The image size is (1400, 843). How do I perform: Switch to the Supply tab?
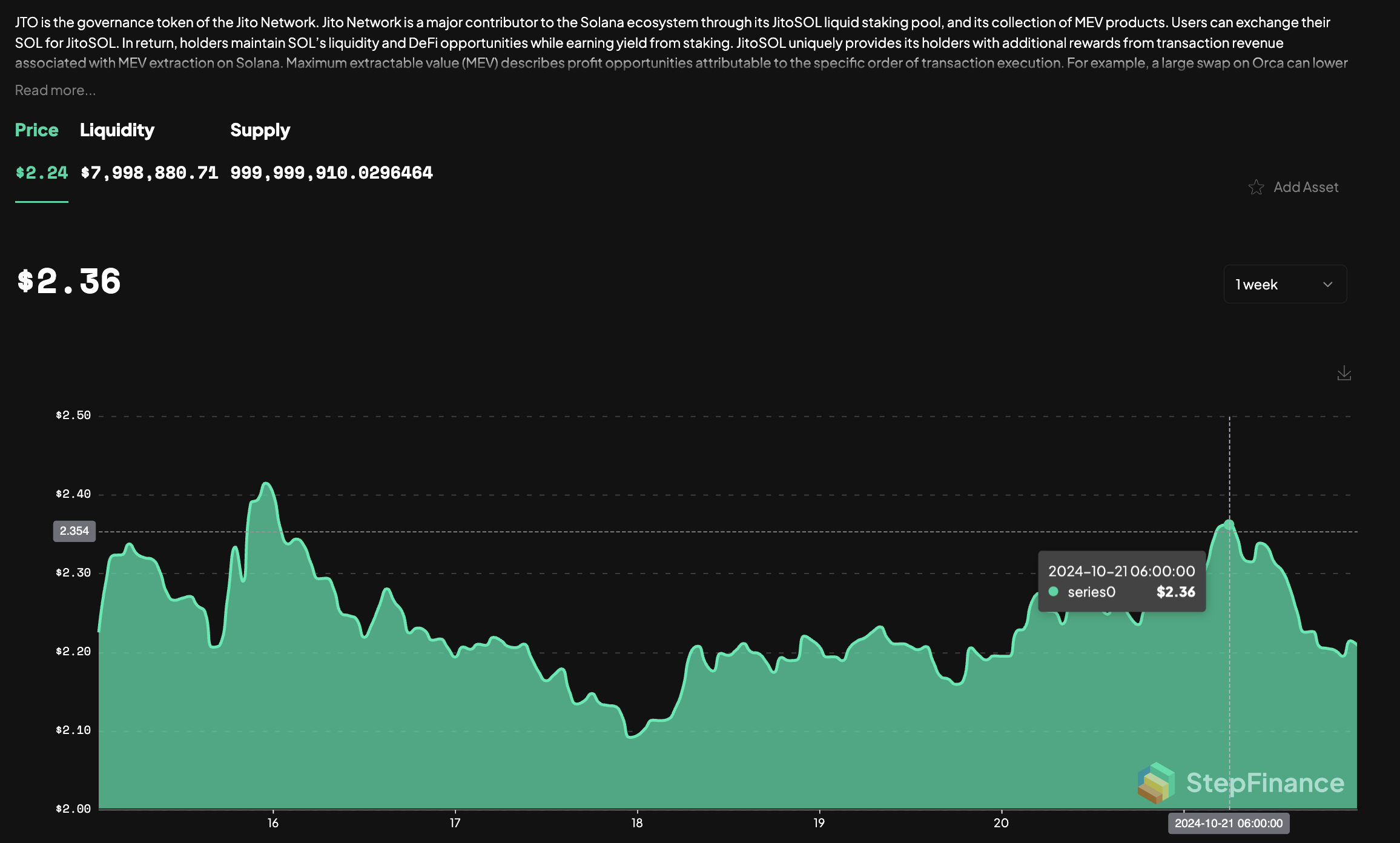[260, 130]
